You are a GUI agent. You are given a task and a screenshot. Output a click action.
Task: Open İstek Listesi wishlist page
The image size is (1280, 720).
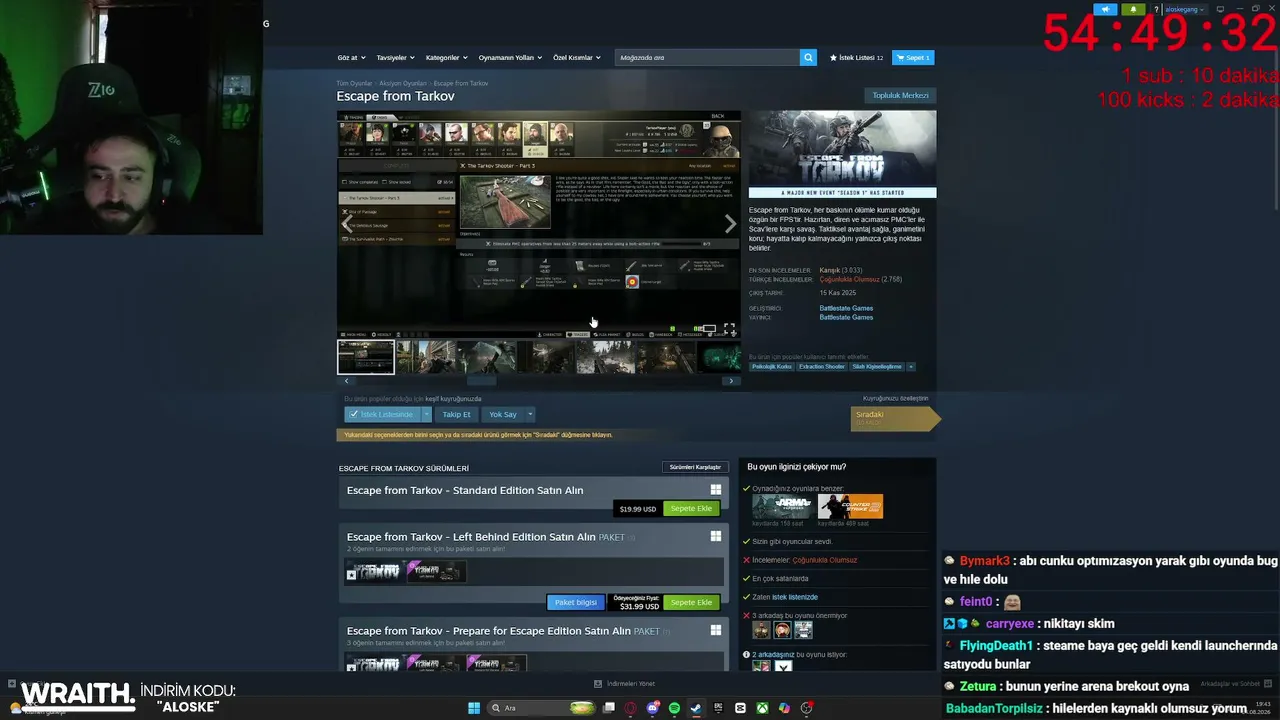pyautogui.click(x=856, y=58)
